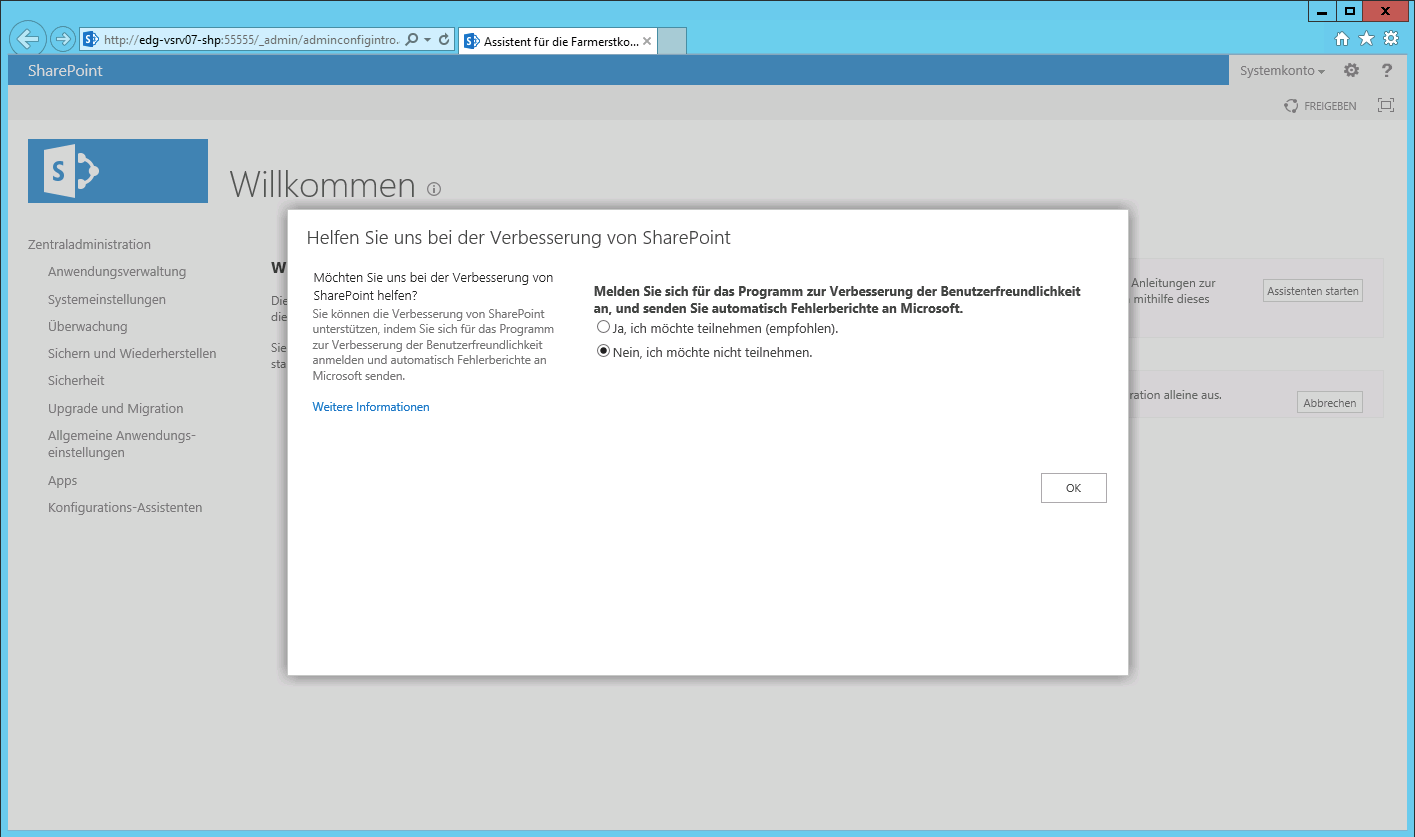The height and width of the screenshot is (837, 1415).
Task: Click the OK button in dialog
Action: click(1073, 488)
